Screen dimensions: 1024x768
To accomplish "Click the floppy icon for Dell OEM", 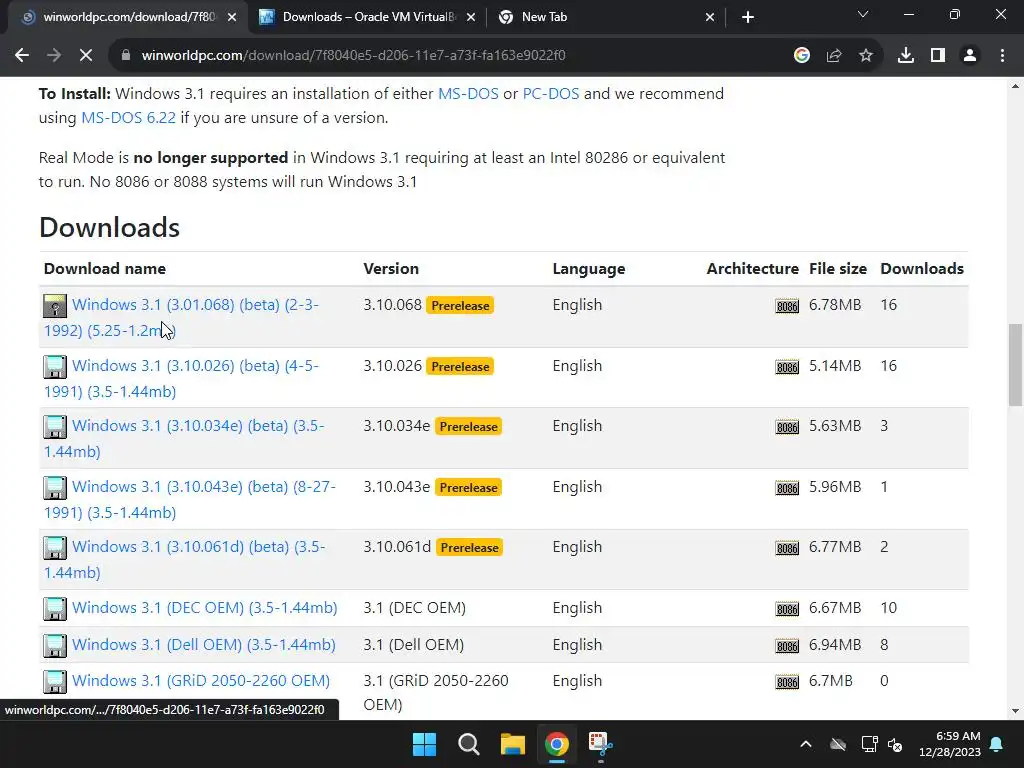I will [x=55, y=646].
